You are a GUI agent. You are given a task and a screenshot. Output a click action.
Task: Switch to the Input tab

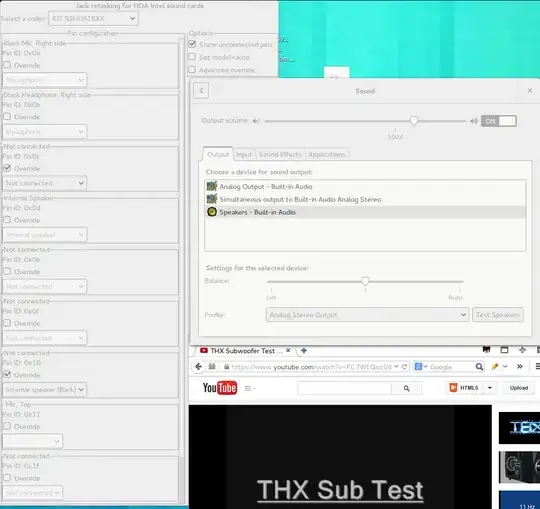[x=244, y=155]
